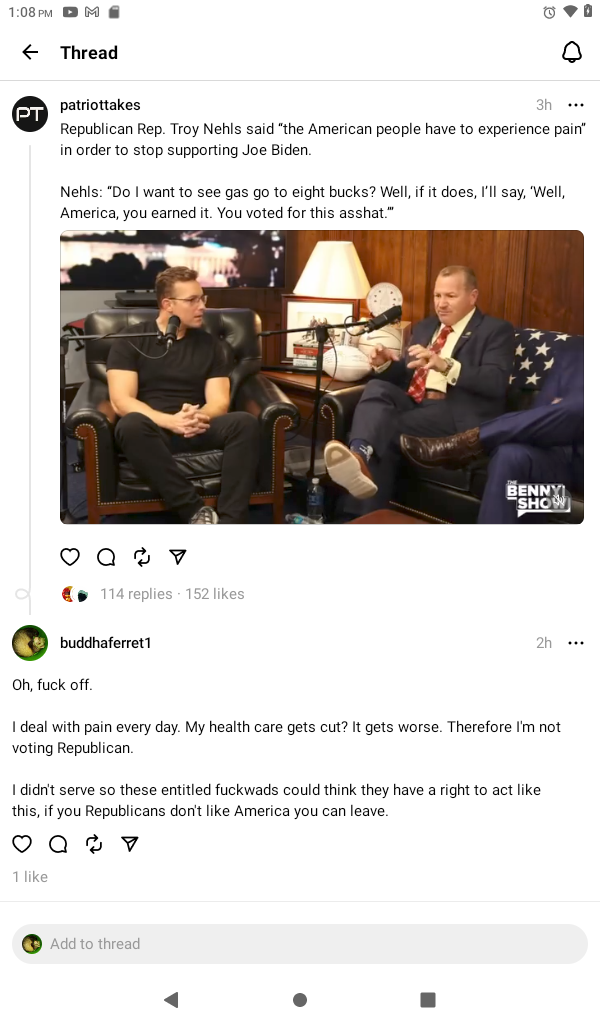
Task: Reply to patriottakes post via comment icon
Action: click(106, 556)
